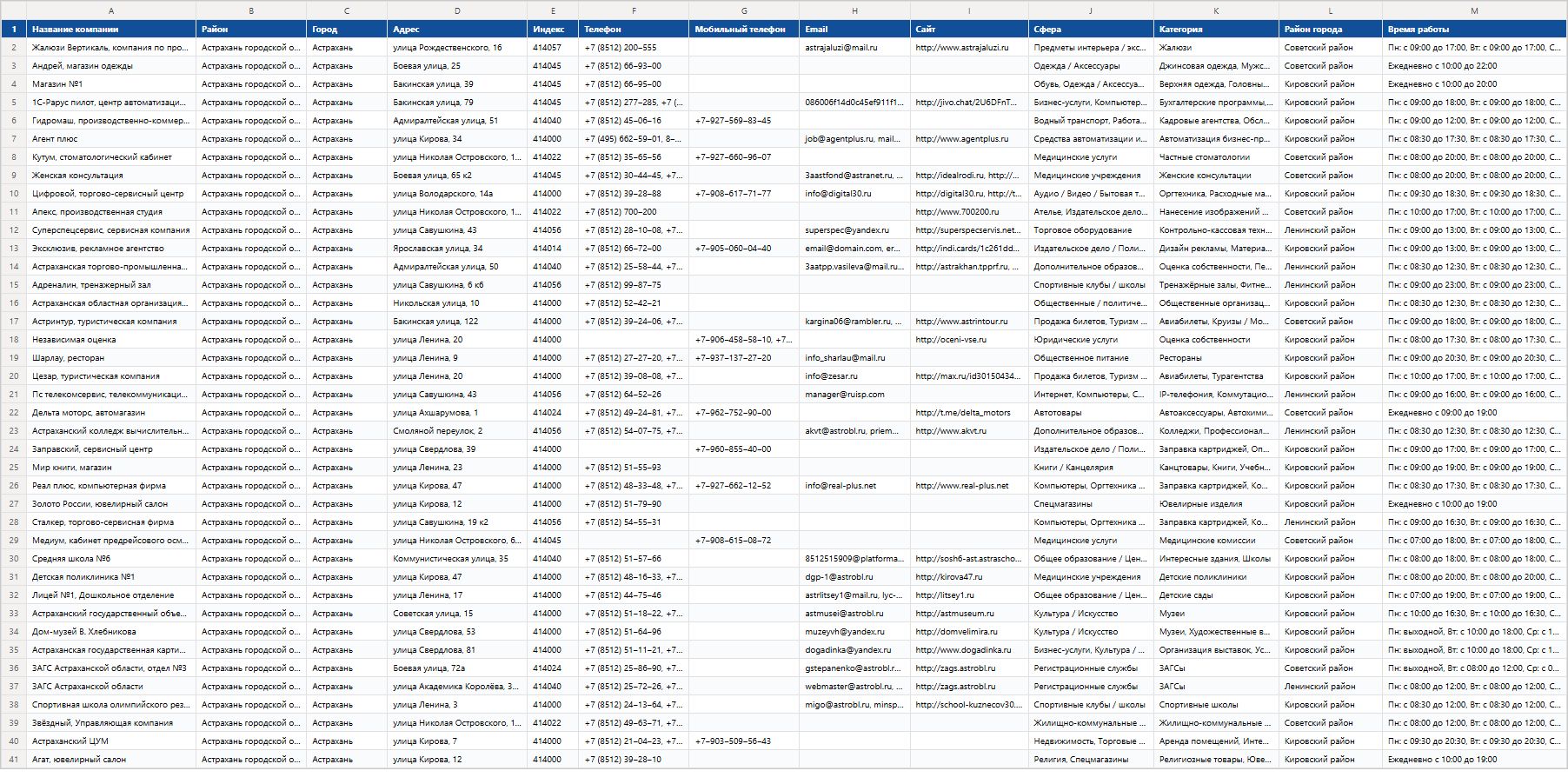Select the row 35 number header
The width and height of the screenshot is (1568, 784).
tap(13, 650)
